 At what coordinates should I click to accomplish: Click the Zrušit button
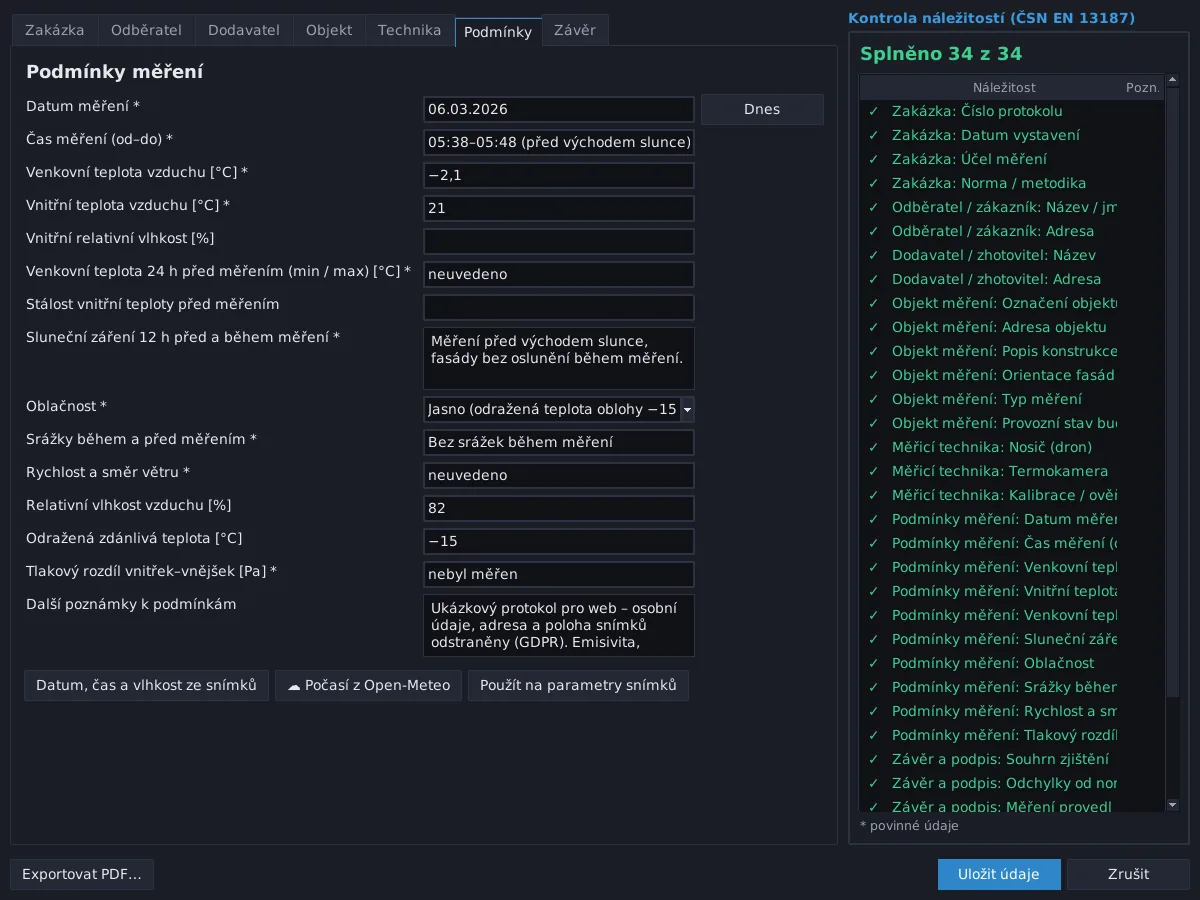tap(1128, 874)
